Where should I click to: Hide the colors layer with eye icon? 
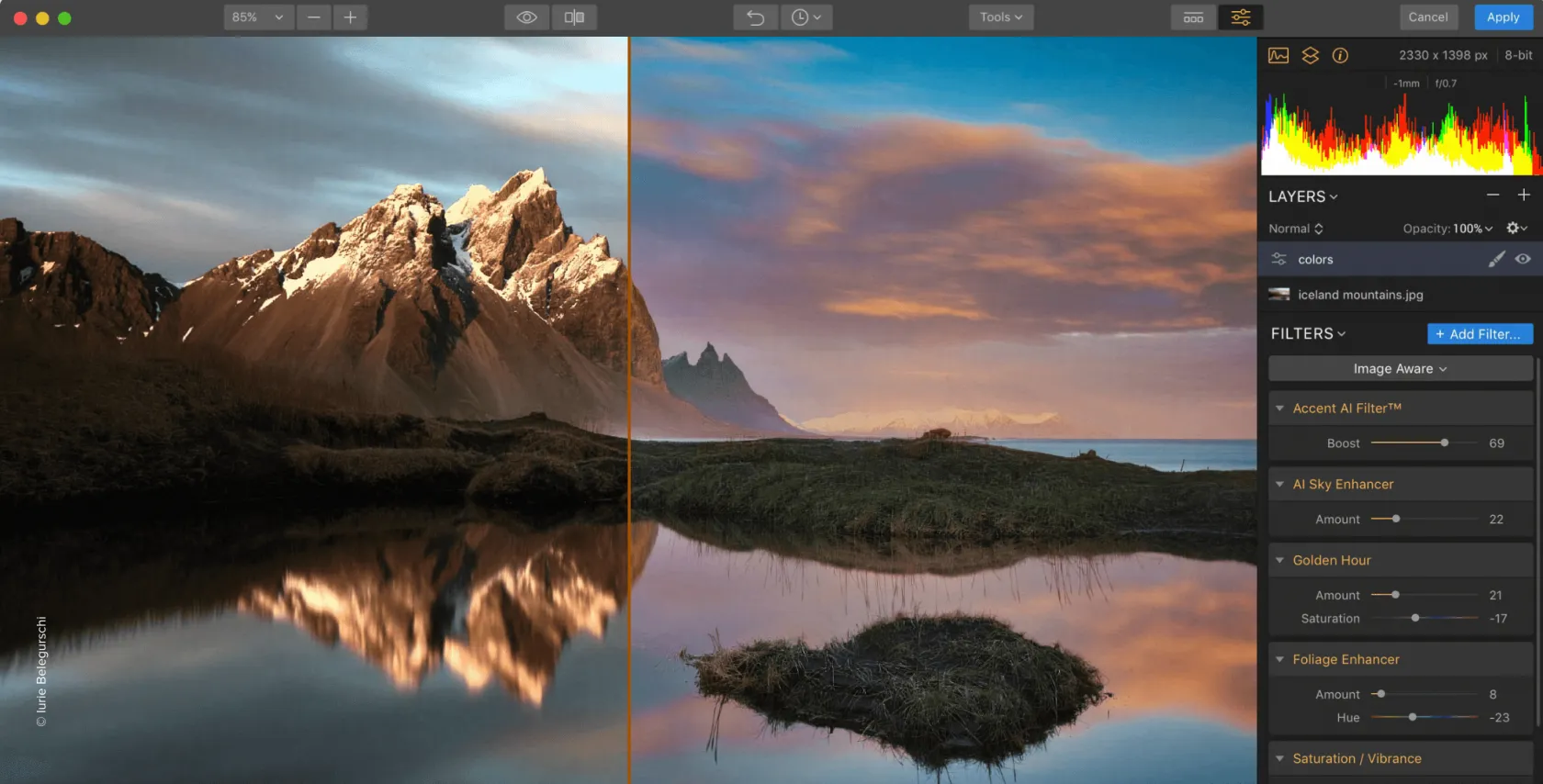[1523, 259]
